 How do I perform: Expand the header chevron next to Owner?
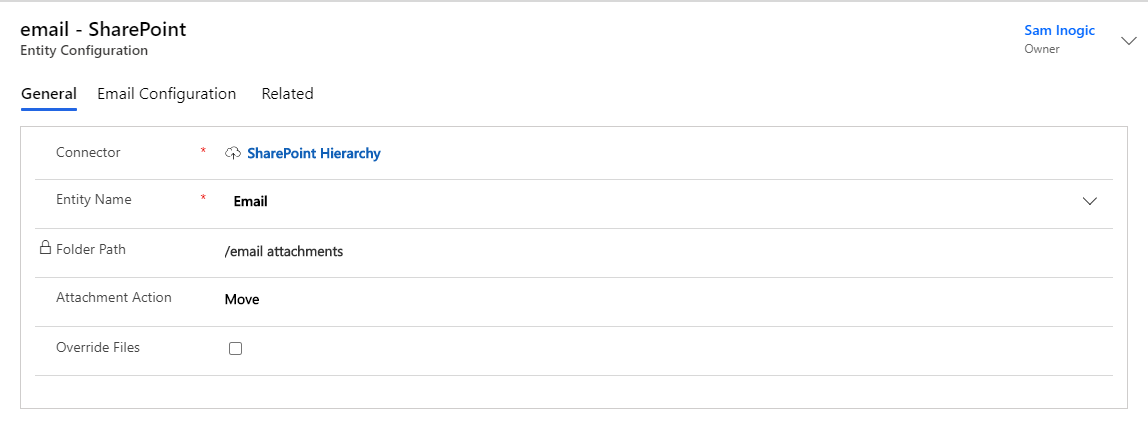click(1128, 41)
